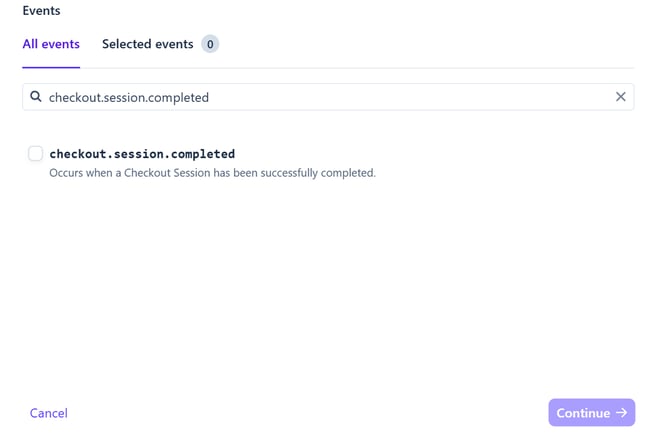
Task: Click the word Continue on the purple button
Action: 583,413
